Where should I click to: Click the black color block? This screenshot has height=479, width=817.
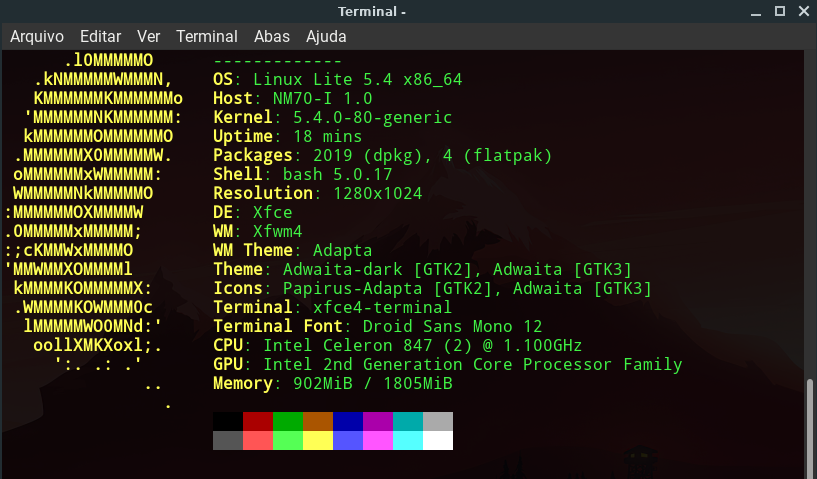click(228, 421)
